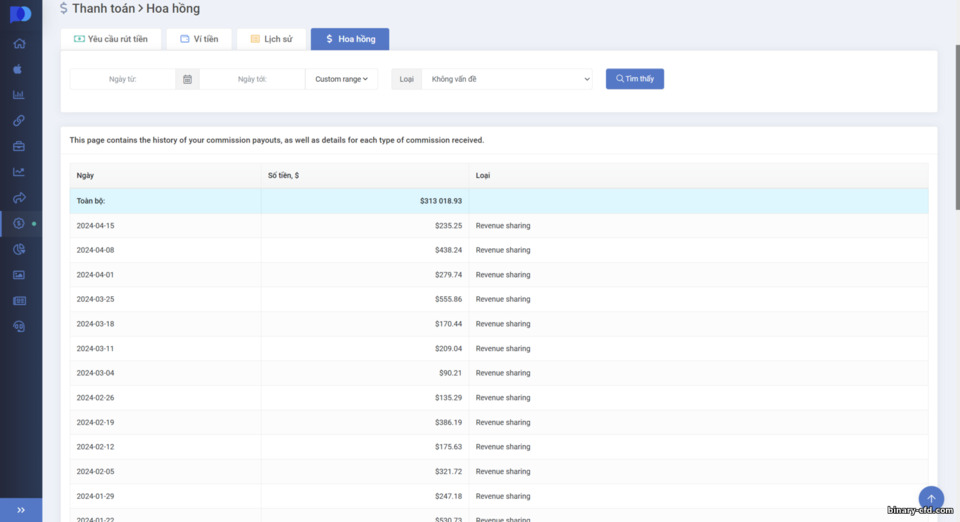Click amount $175.63
The image size is (960, 522).
click(448, 447)
